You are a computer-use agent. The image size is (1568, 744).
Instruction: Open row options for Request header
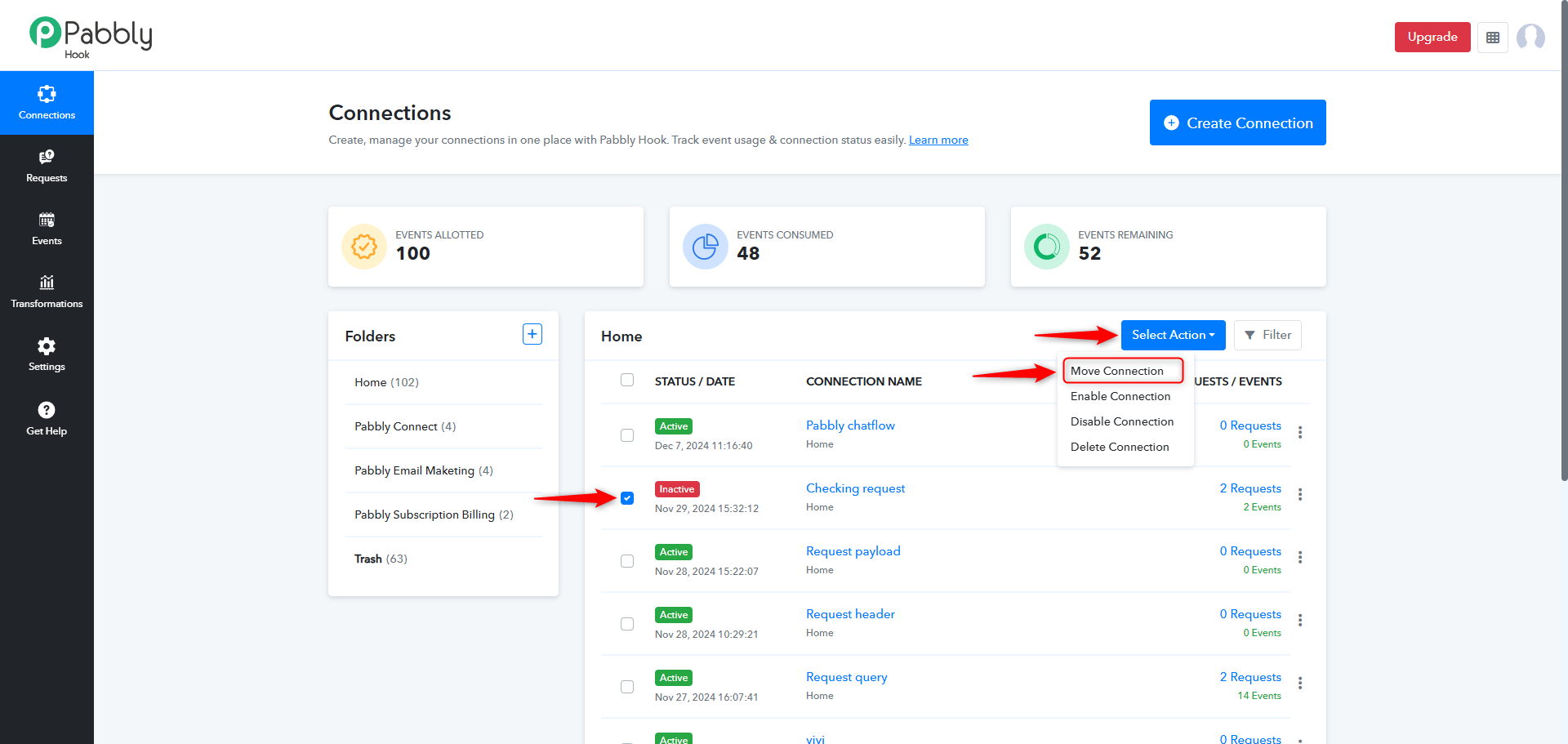[1300, 621]
